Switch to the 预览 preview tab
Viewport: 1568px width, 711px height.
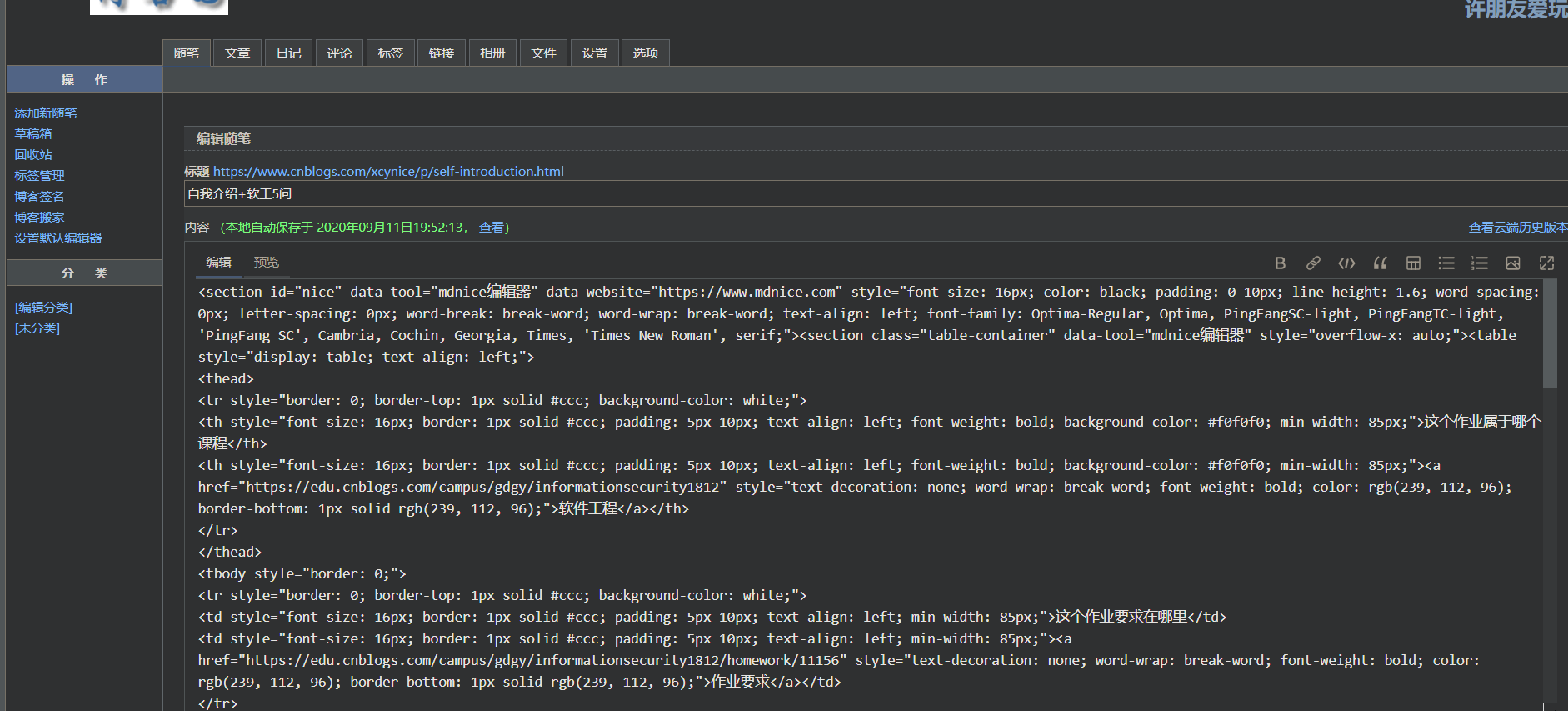267,263
